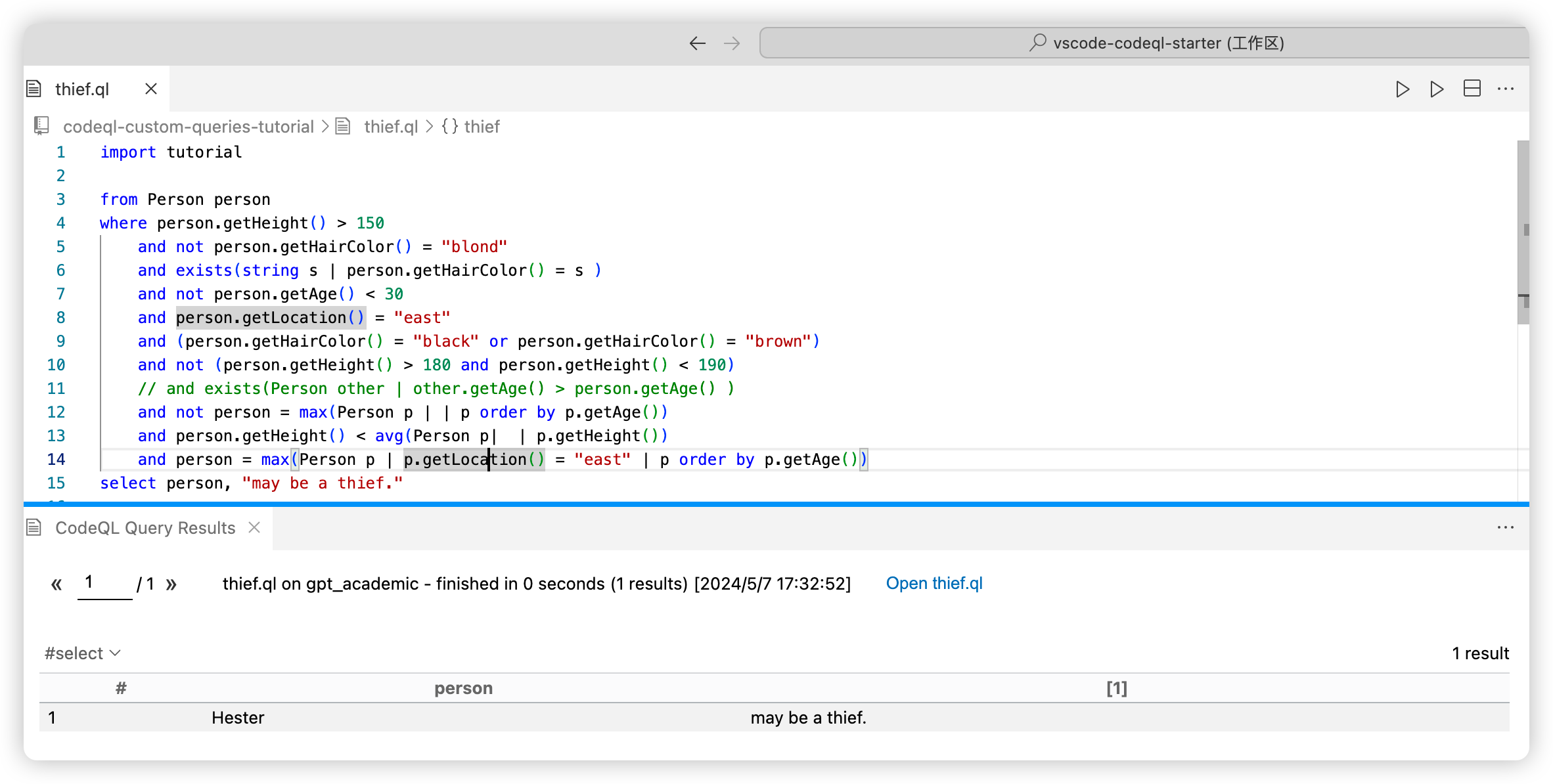Click the second play icon in editor toolbar
This screenshot has width=1553, height=784.
coord(1437,89)
